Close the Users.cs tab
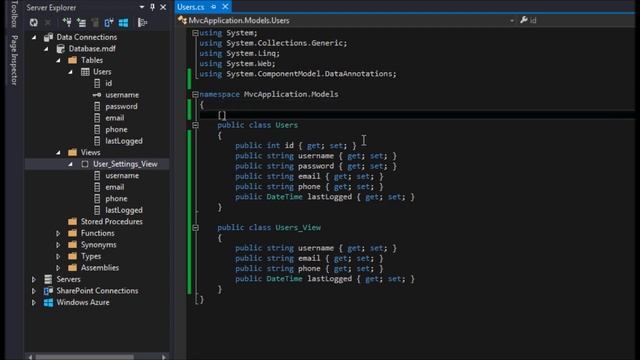The width and height of the screenshot is (640, 360). click(x=225, y=7)
